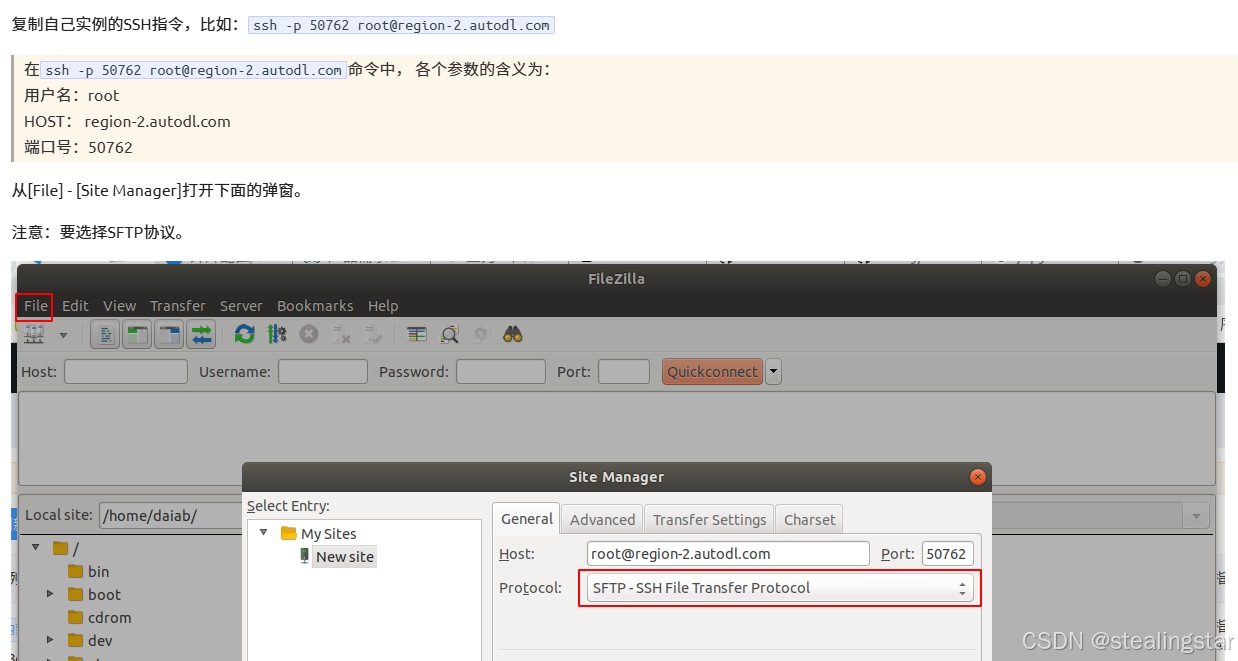Viewport: 1238px width, 661px height.
Task: Click the quickconnect Host input field
Action: coord(126,372)
